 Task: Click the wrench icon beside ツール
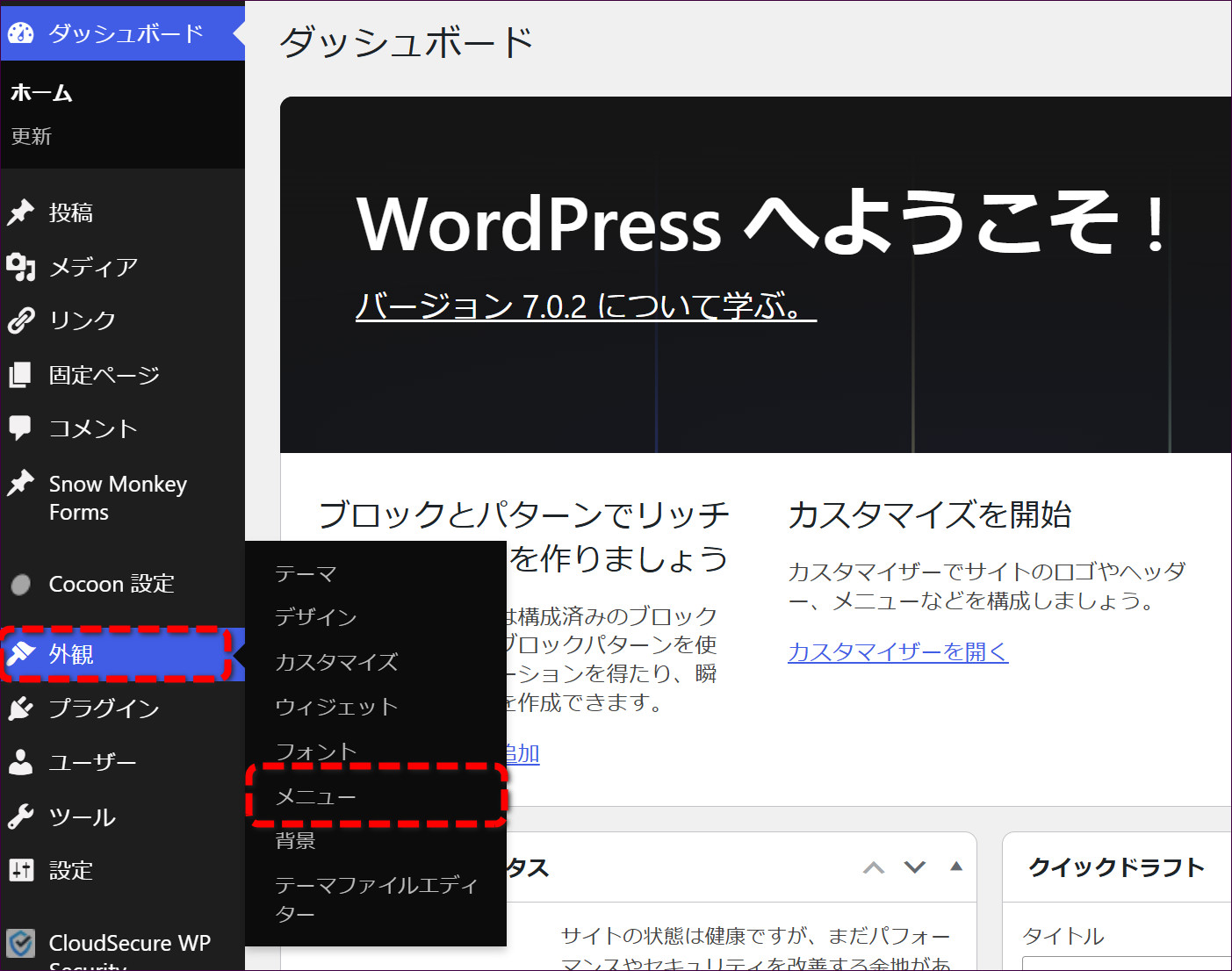pyautogui.click(x=20, y=816)
